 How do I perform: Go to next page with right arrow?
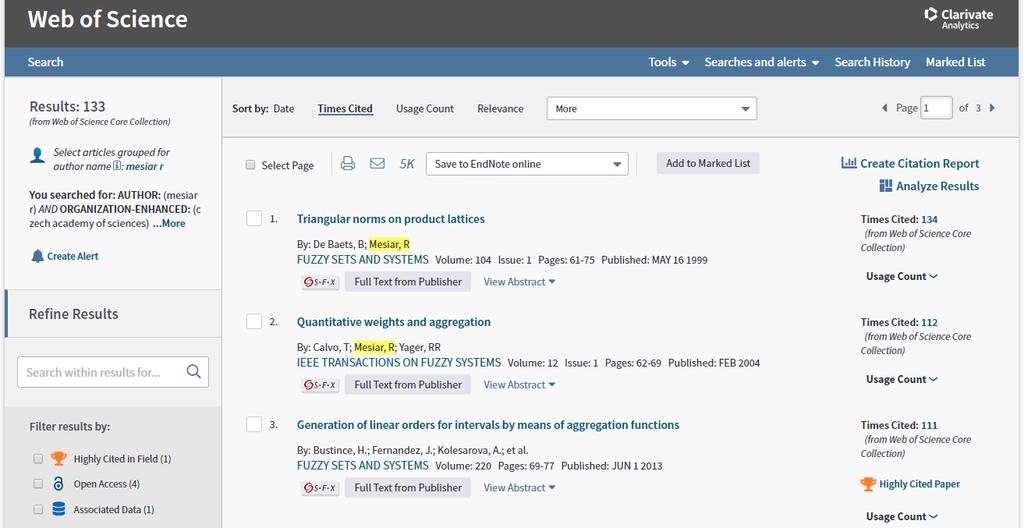click(993, 108)
